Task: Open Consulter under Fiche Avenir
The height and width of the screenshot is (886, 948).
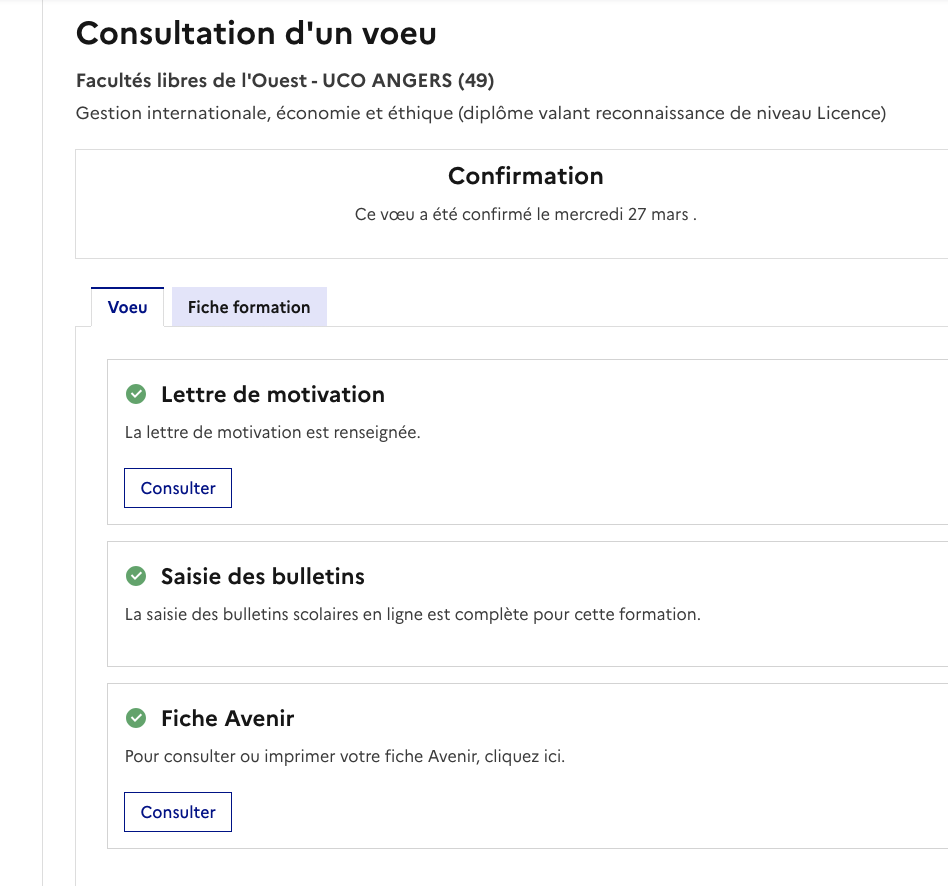Action: (x=178, y=812)
